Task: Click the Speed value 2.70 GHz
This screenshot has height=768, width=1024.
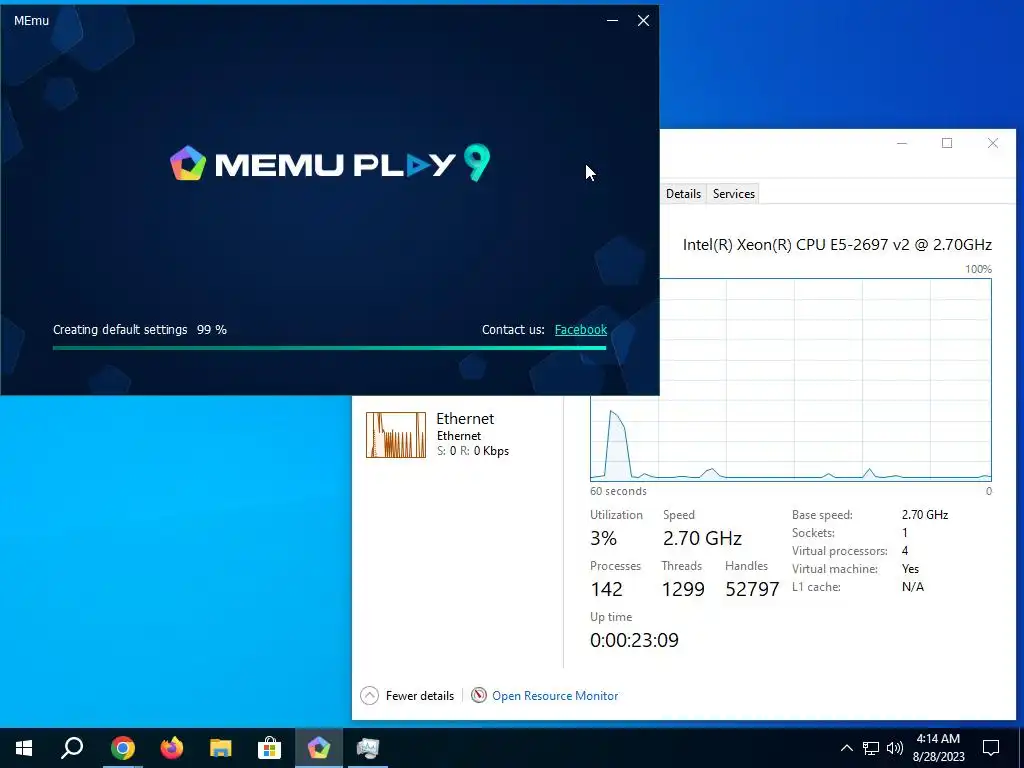Action: pyautogui.click(x=702, y=538)
